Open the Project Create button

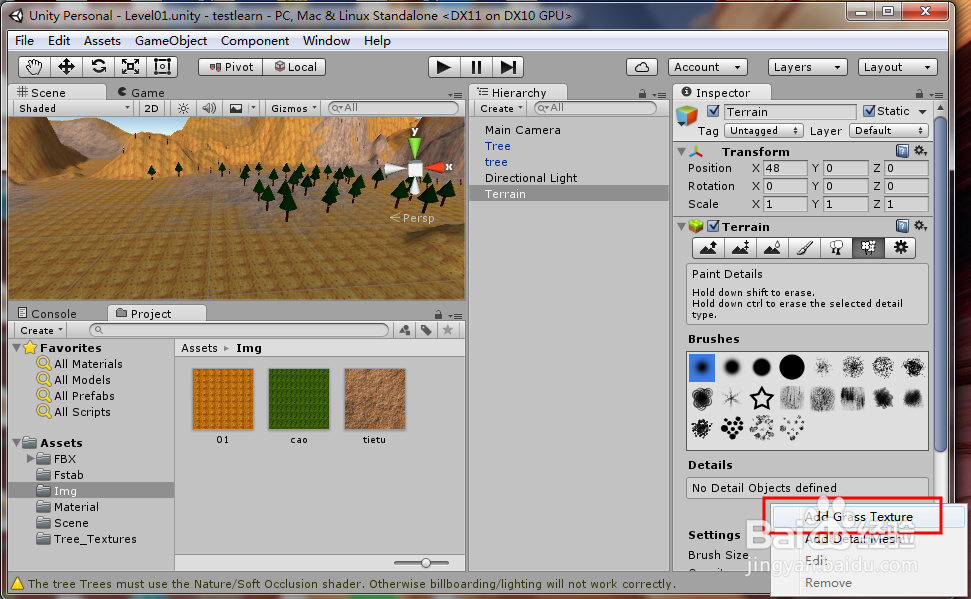click(40, 330)
